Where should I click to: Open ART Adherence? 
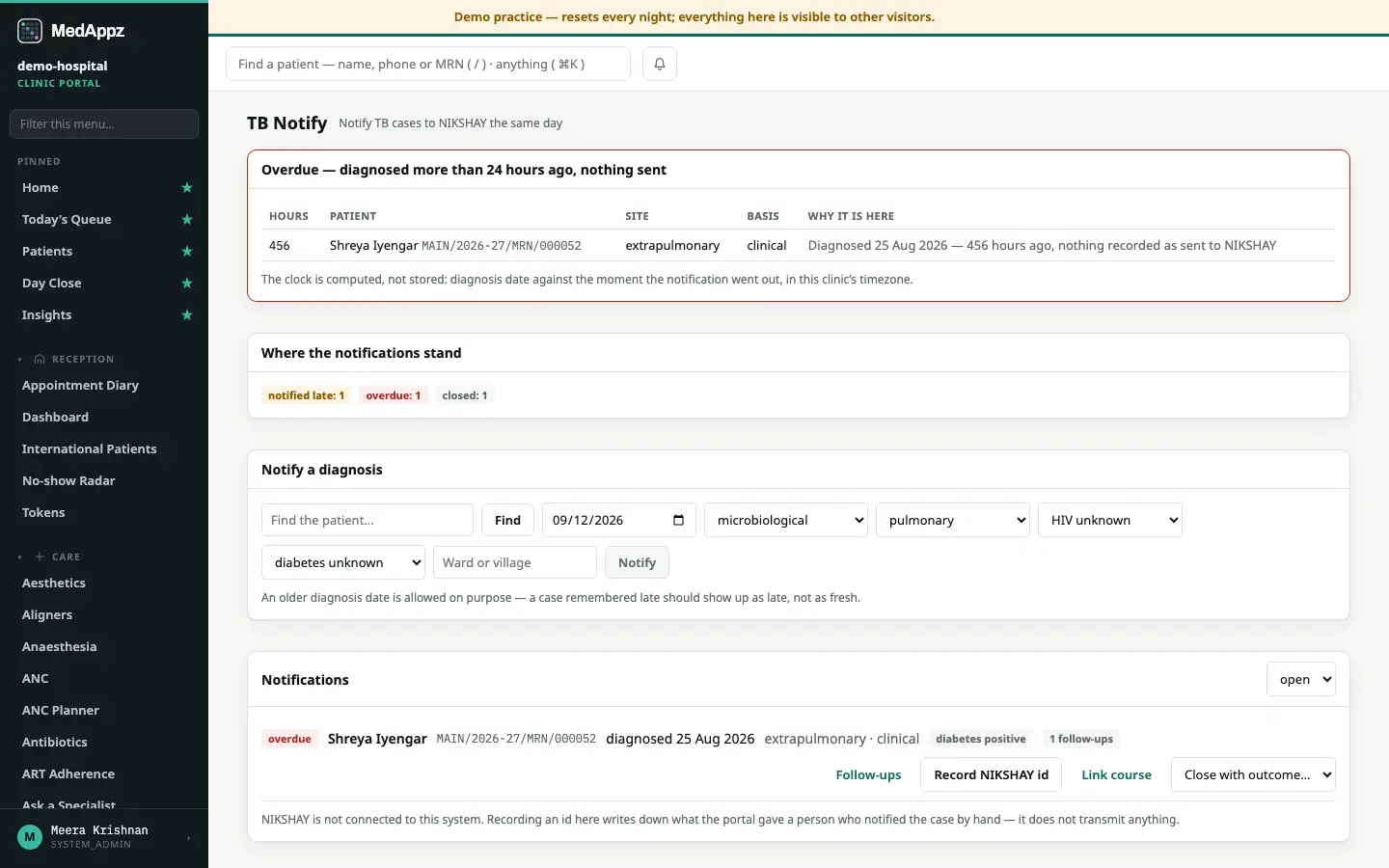click(68, 774)
